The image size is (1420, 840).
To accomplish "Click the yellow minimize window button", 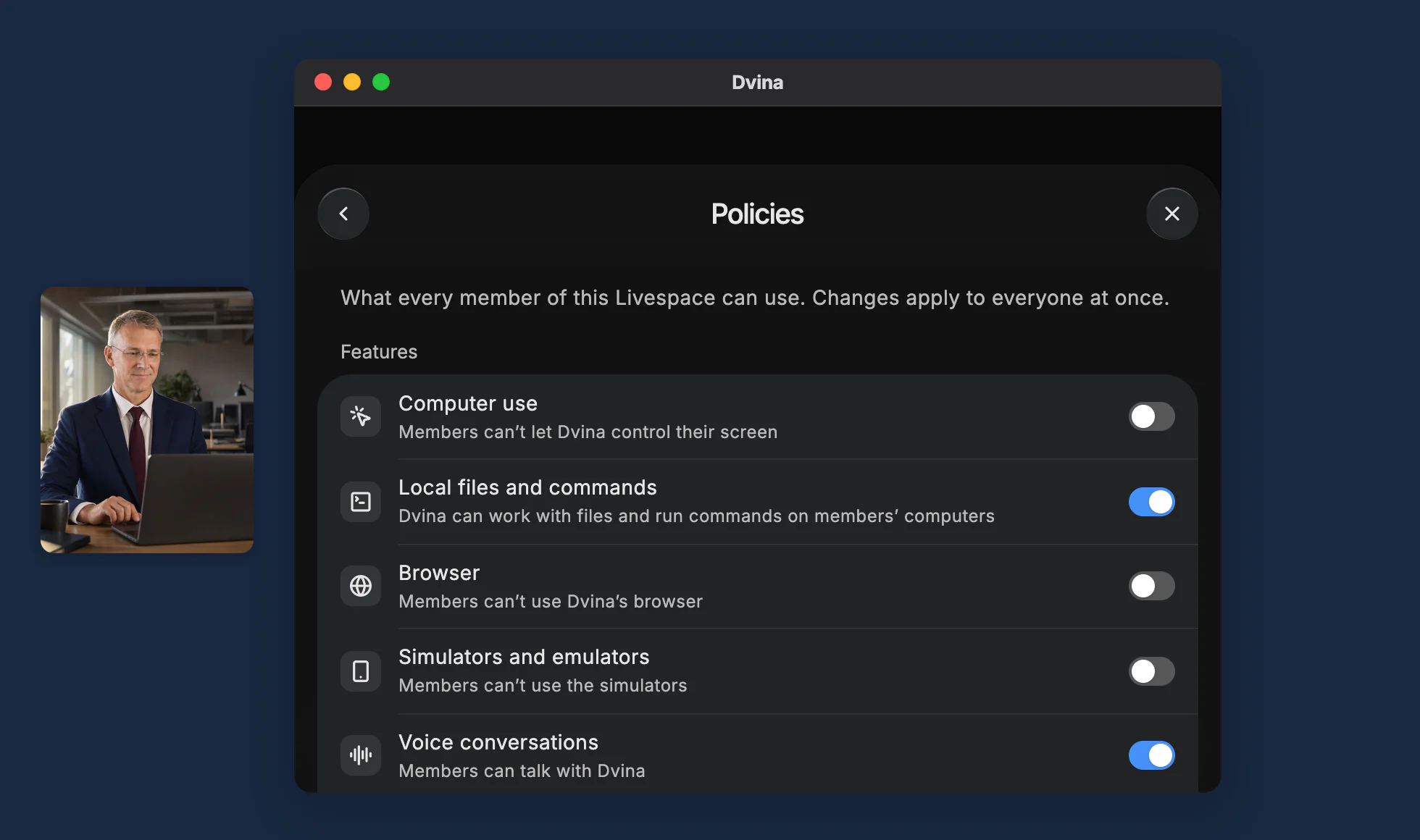I will point(352,82).
